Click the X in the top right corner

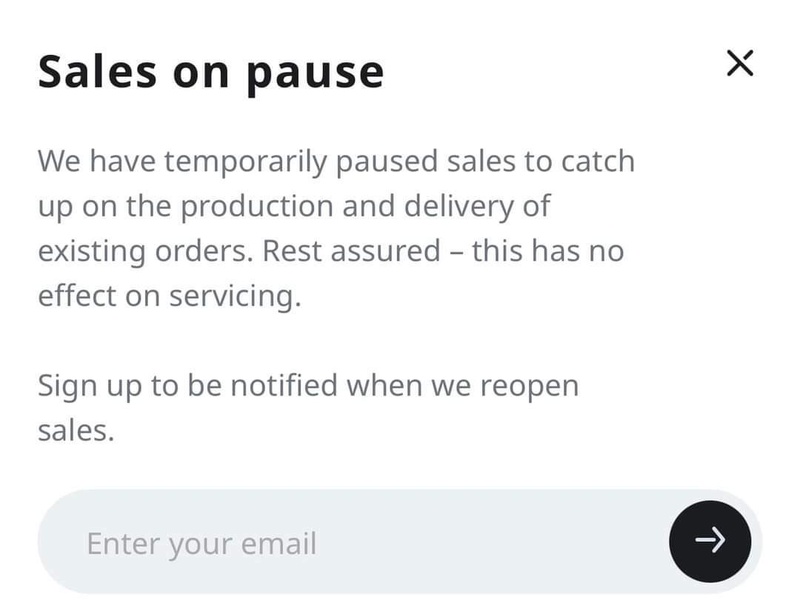pyautogui.click(x=740, y=63)
